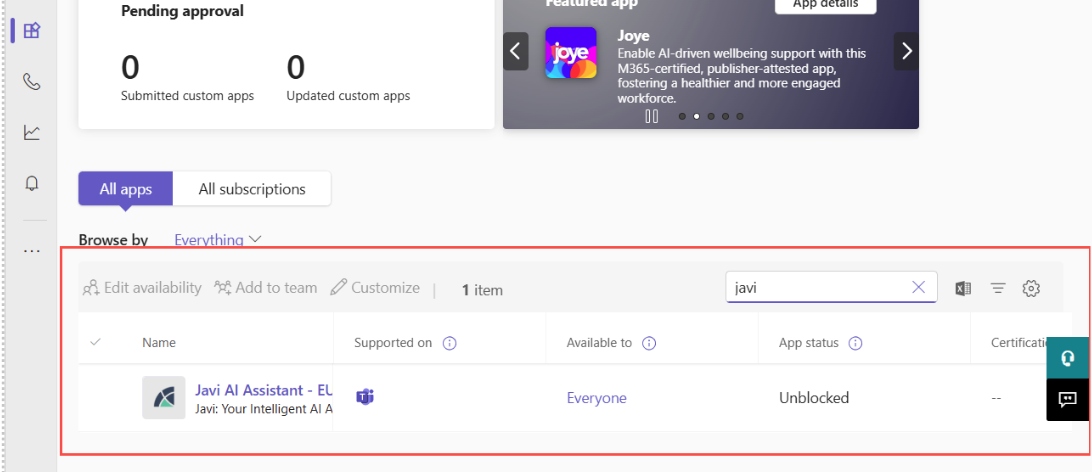Clear the javi search text
The width and height of the screenshot is (1092, 472).
click(x=919, y=288)
